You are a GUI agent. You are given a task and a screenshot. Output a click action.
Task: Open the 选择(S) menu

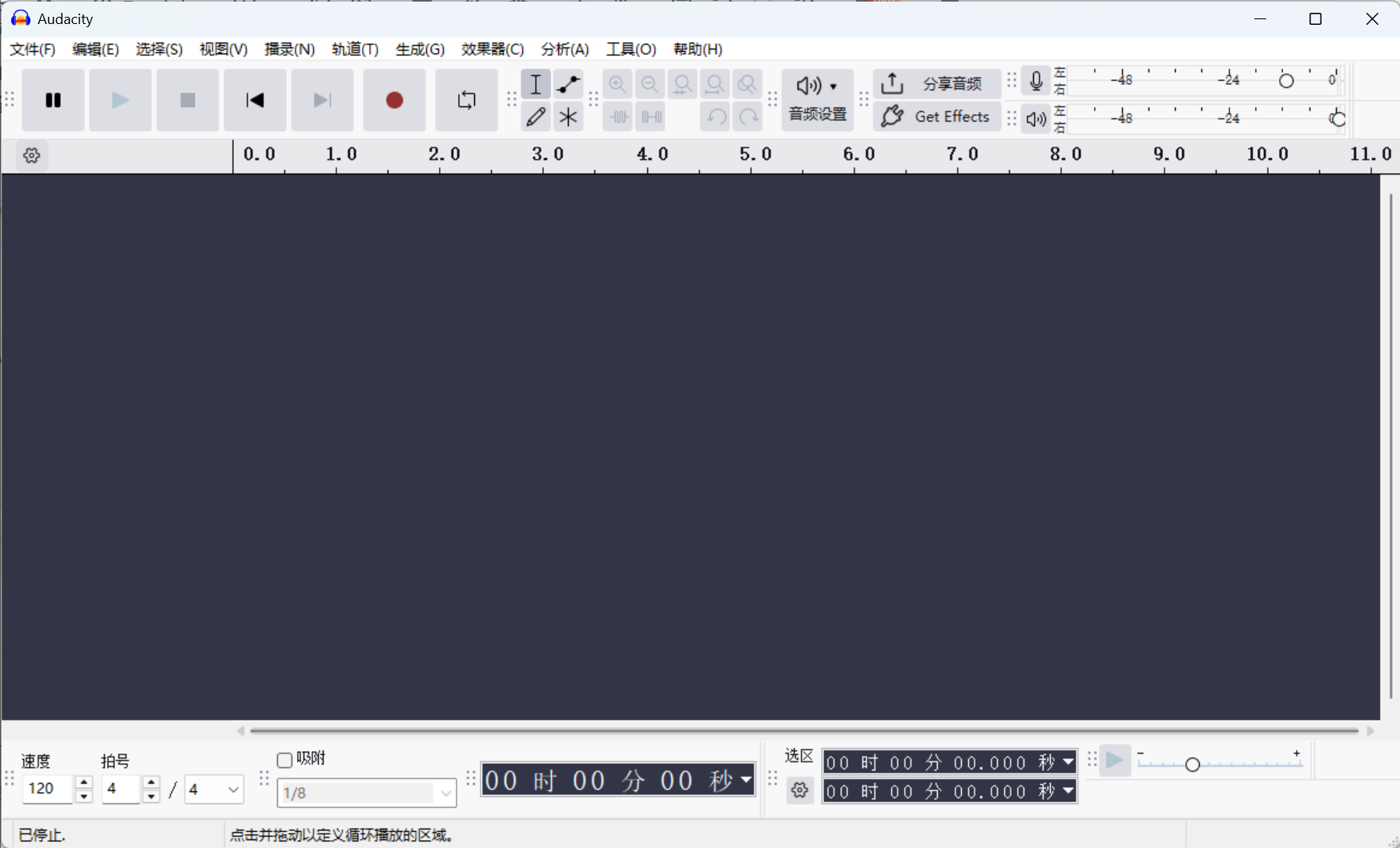pos(159,50)
